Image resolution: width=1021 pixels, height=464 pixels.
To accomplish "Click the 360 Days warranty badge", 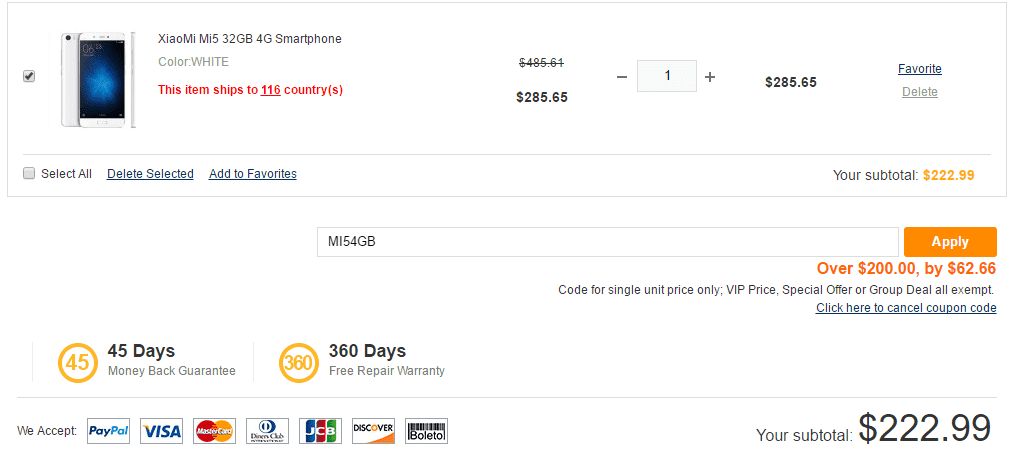I will pyautogui.click(x=298, y=362).
